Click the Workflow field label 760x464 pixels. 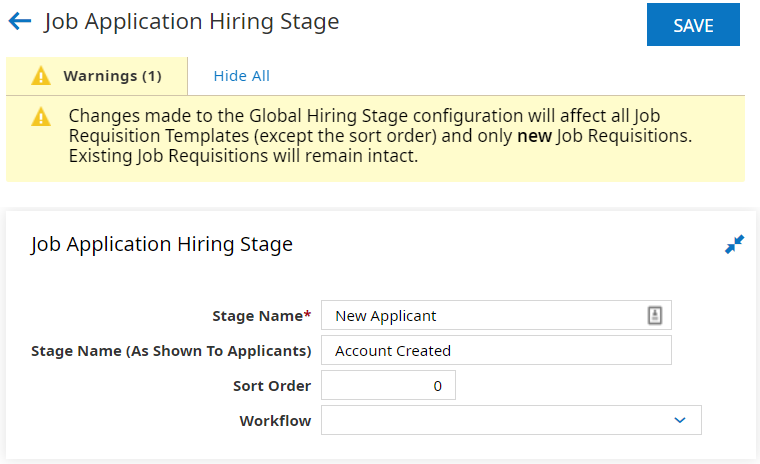[275, 421]
